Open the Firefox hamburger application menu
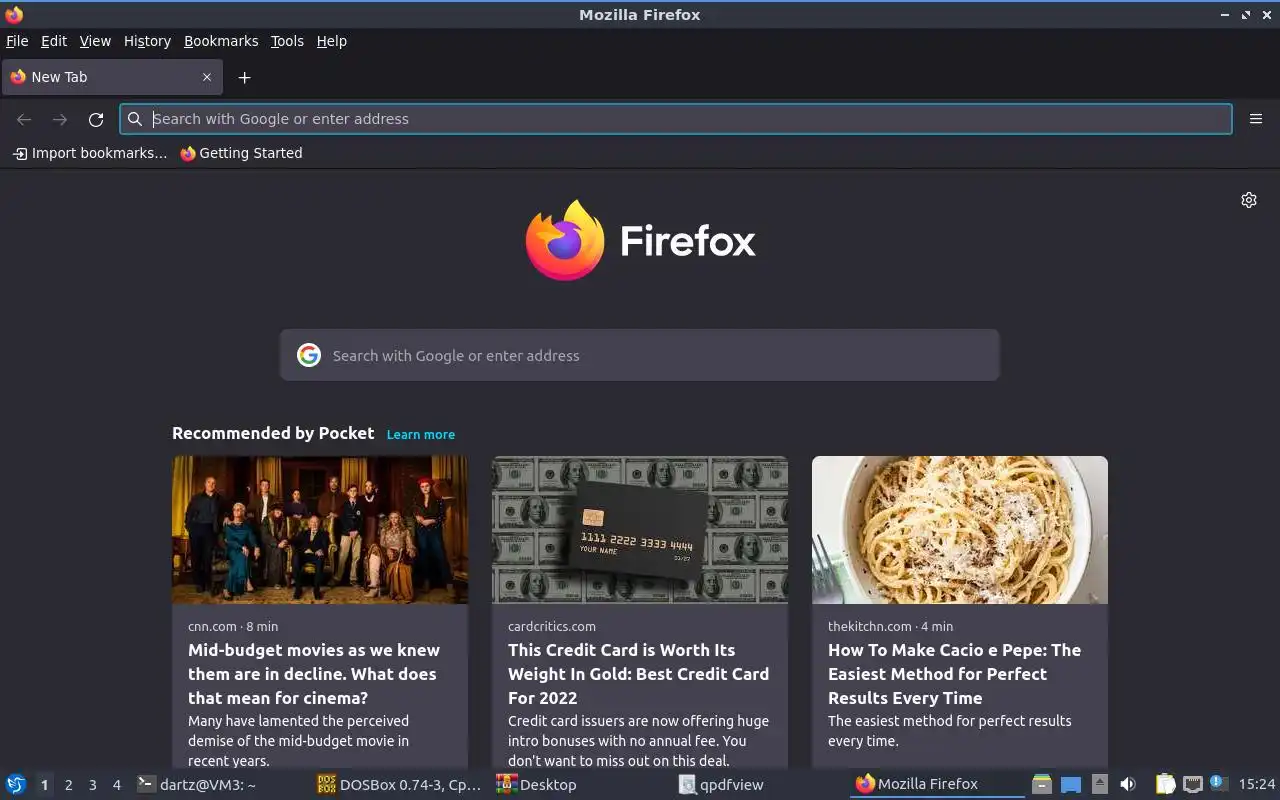 [1256, 119]
